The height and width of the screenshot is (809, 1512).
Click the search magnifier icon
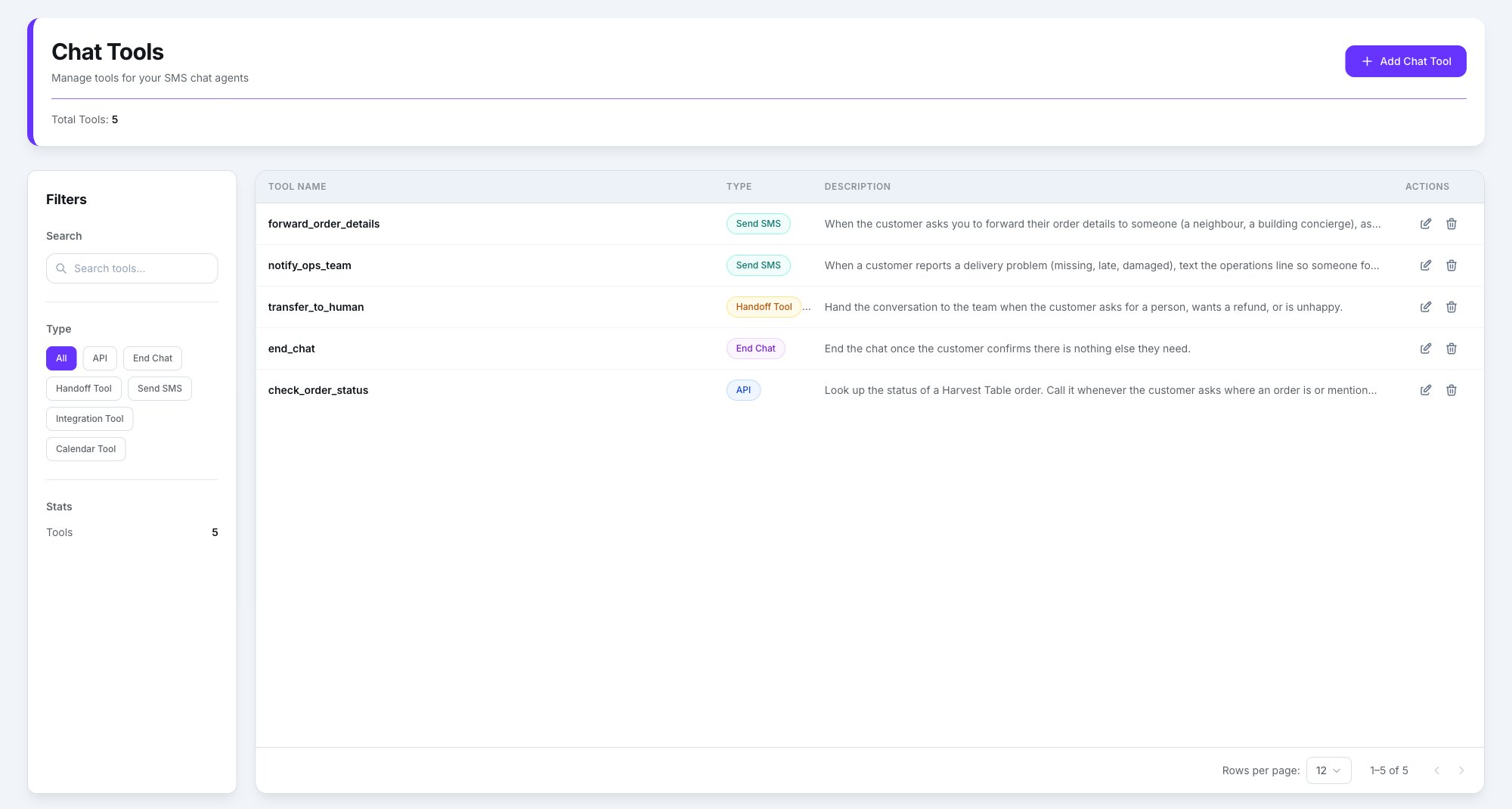point(61,268)
